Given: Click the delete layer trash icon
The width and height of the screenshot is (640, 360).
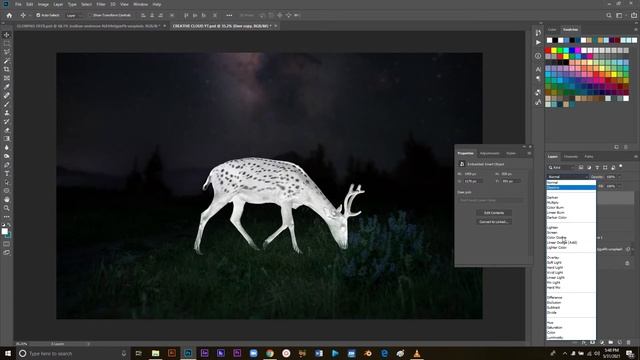Looking at the screenshot, I should tap(628, 342).
